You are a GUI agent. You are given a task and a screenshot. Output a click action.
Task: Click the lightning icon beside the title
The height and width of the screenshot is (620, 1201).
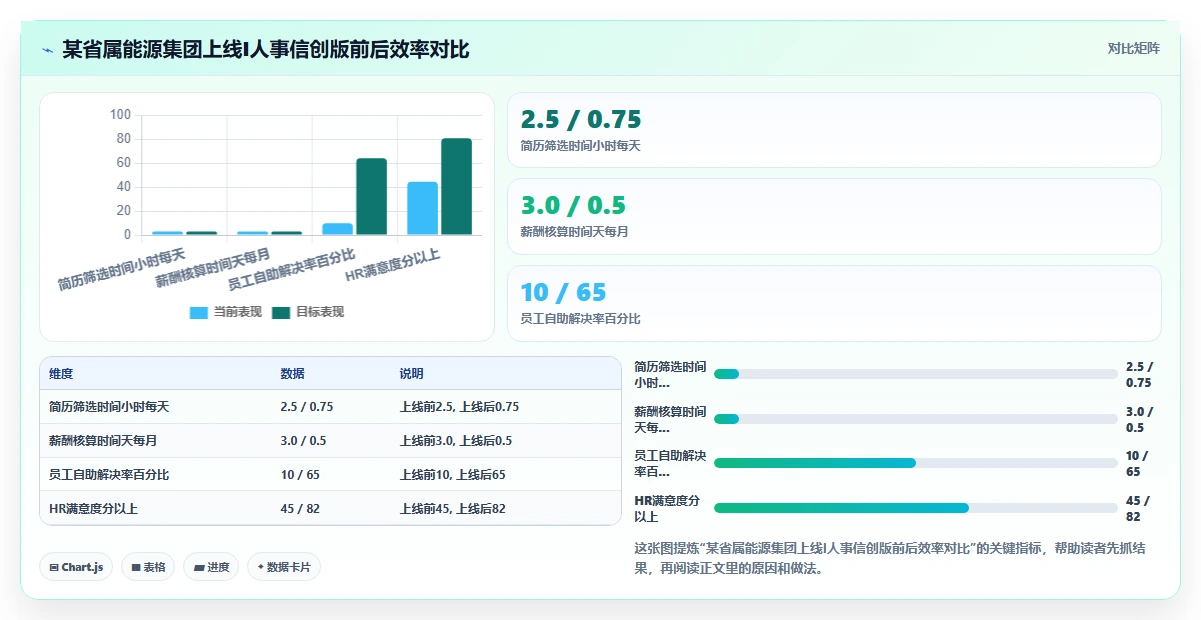tap(47, 50)
